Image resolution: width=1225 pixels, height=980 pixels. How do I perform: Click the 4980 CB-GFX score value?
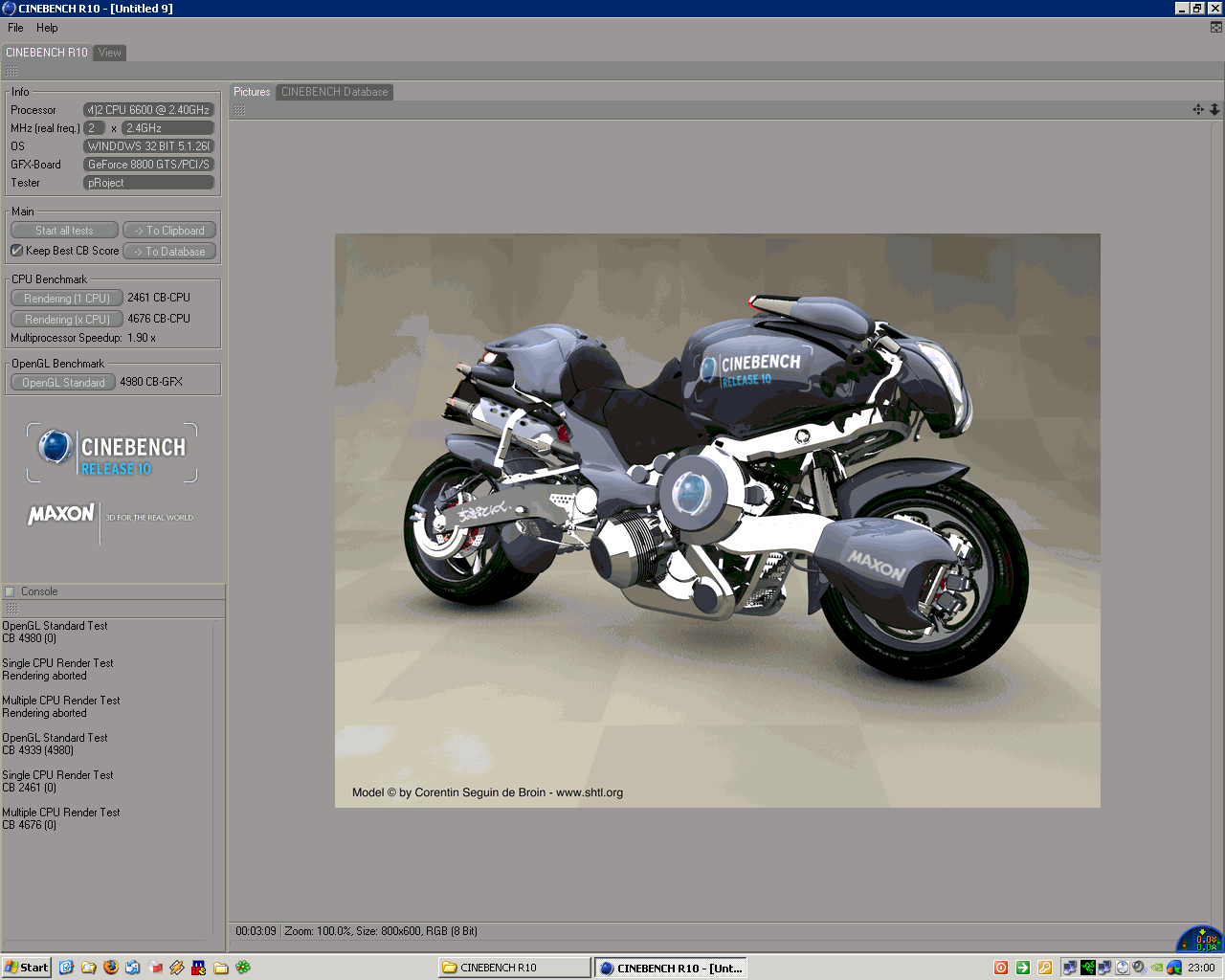coord(151,382)
